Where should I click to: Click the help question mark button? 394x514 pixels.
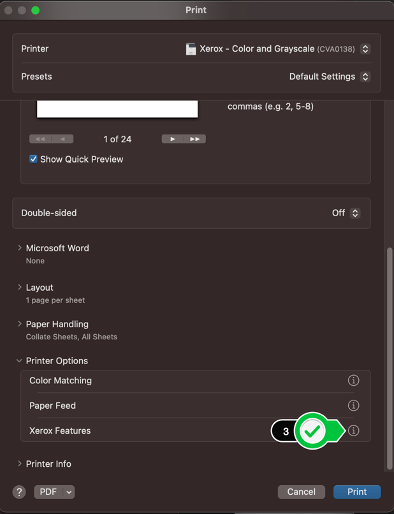(19, 492)
